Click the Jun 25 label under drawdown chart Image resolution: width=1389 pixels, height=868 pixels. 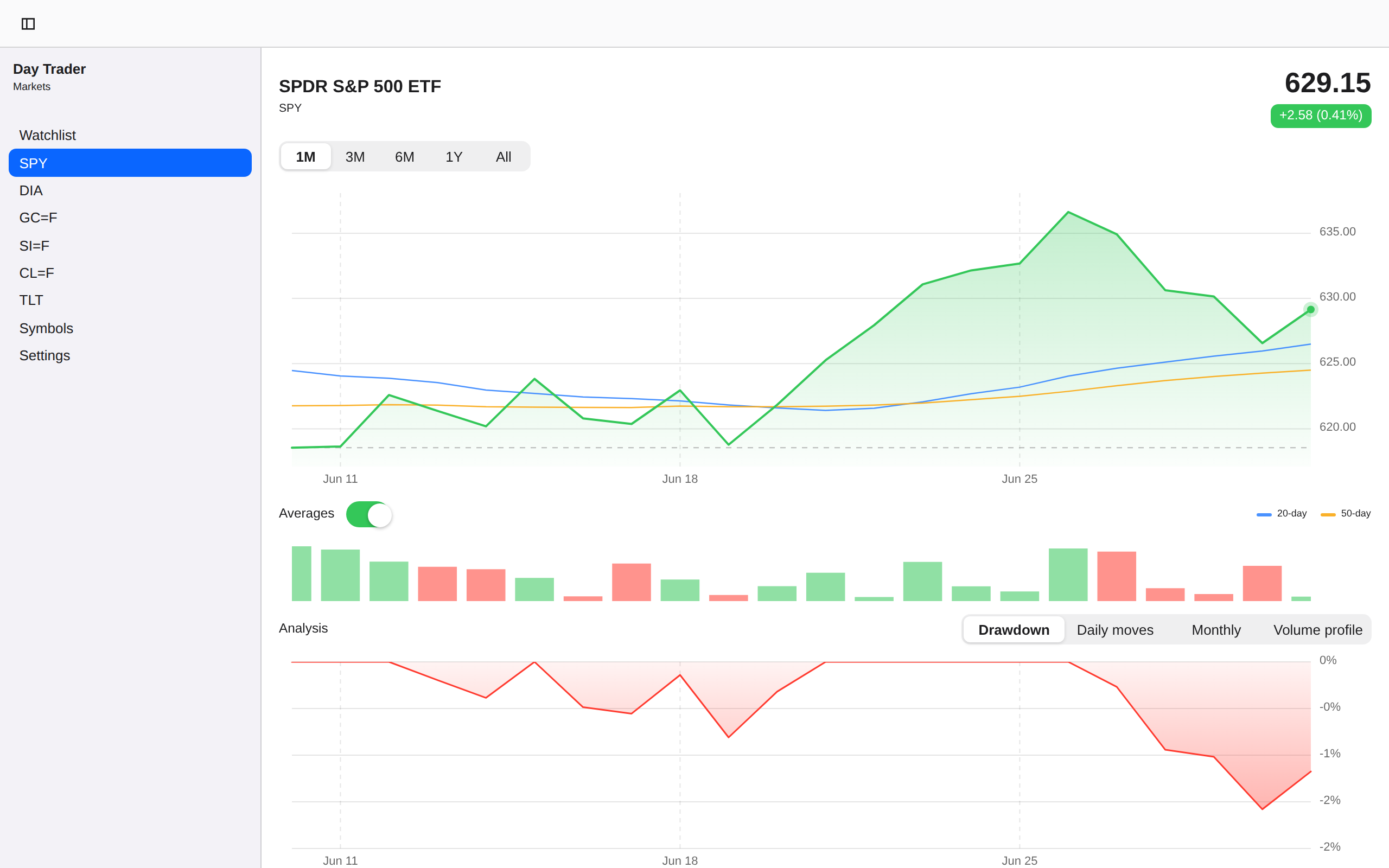click(x=1020, y=860)
